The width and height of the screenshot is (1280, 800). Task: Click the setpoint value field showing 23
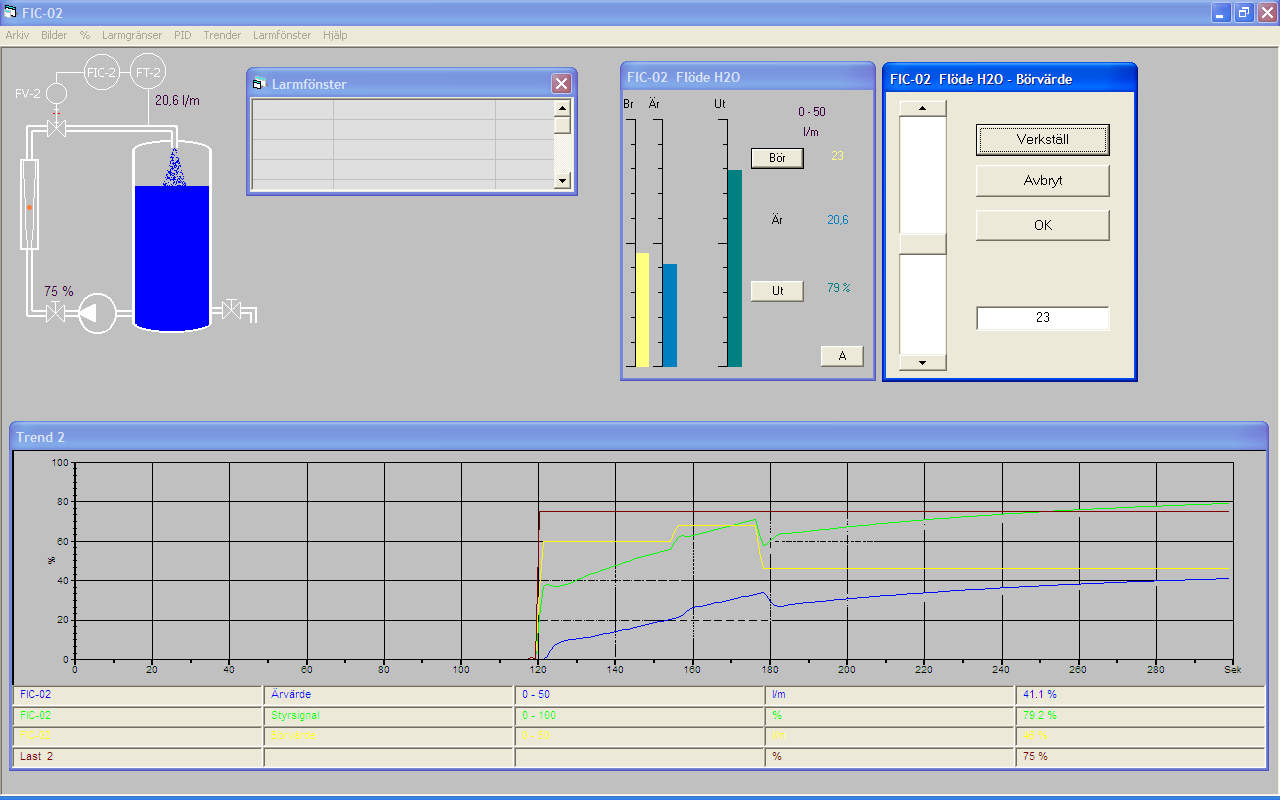1043,318
